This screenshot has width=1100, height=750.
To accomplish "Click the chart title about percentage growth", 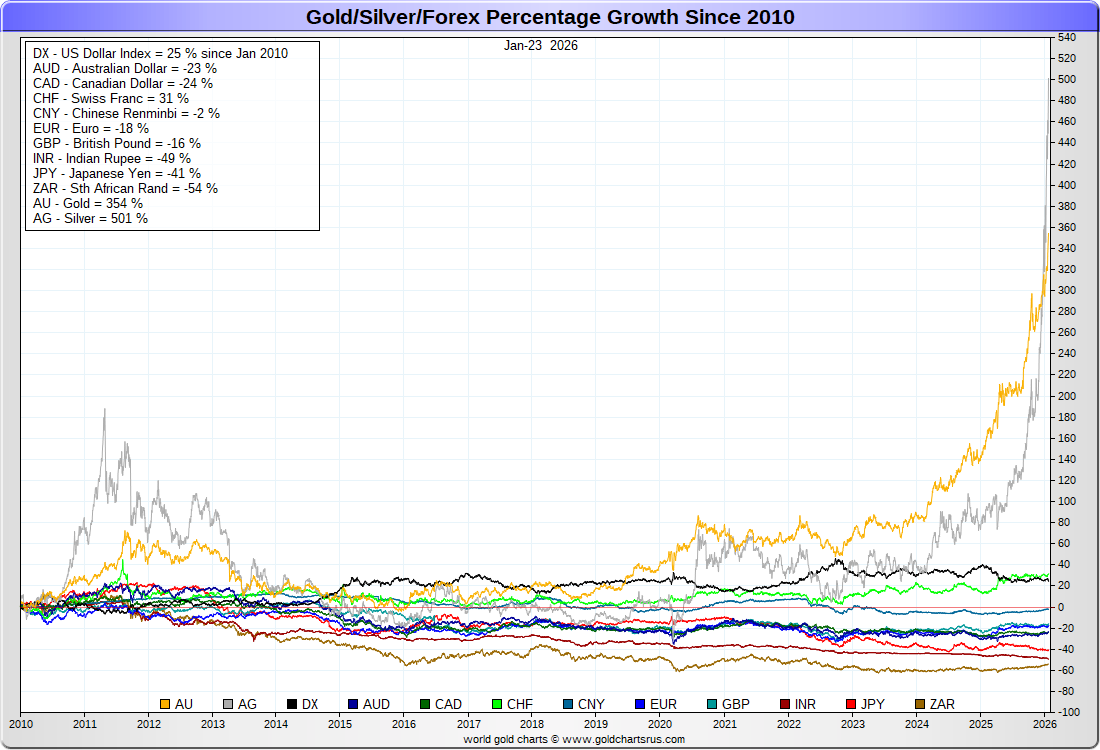I will [x=549, y=17].
